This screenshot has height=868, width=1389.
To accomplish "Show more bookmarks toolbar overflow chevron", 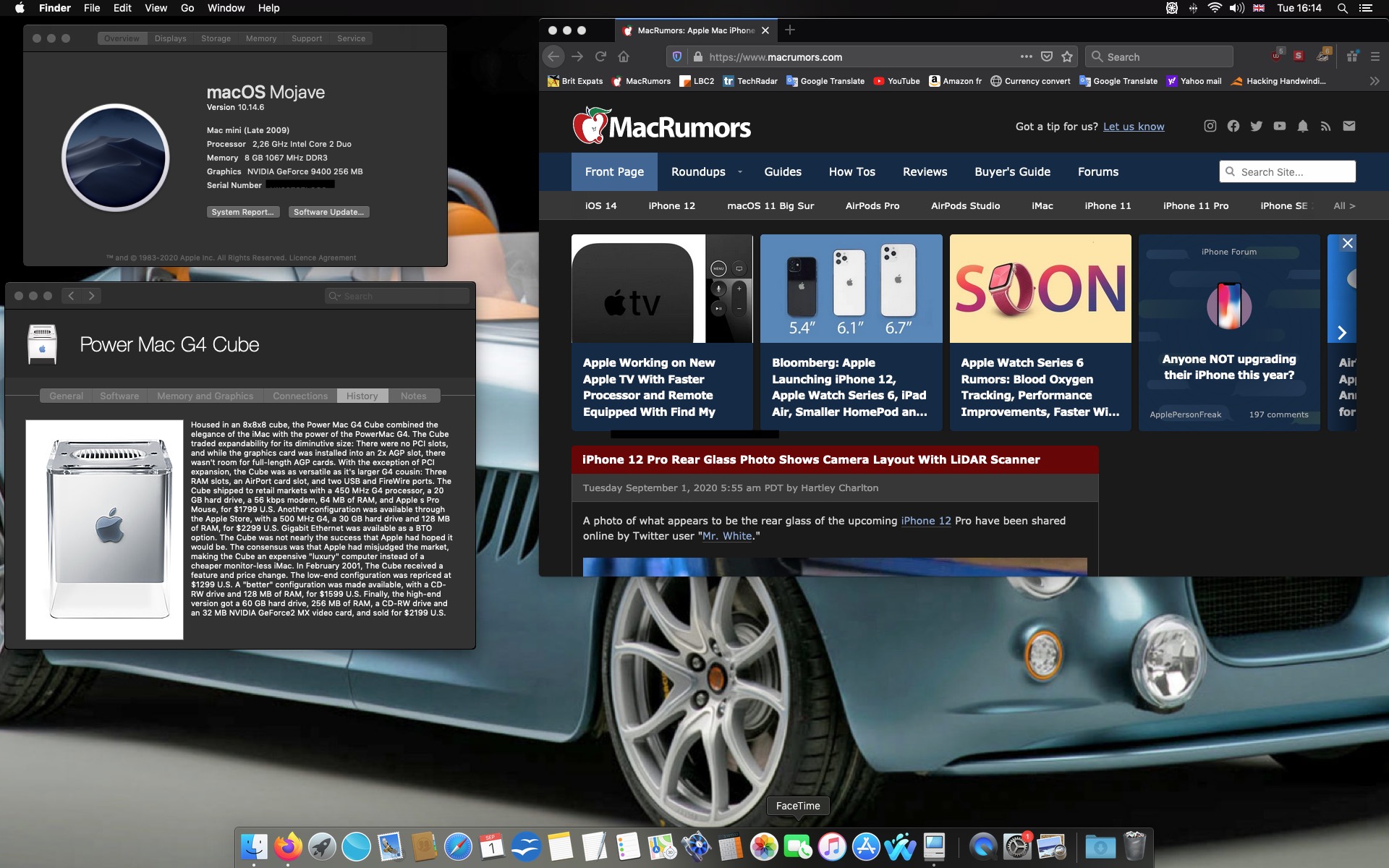I will (x=1374, y=81).
